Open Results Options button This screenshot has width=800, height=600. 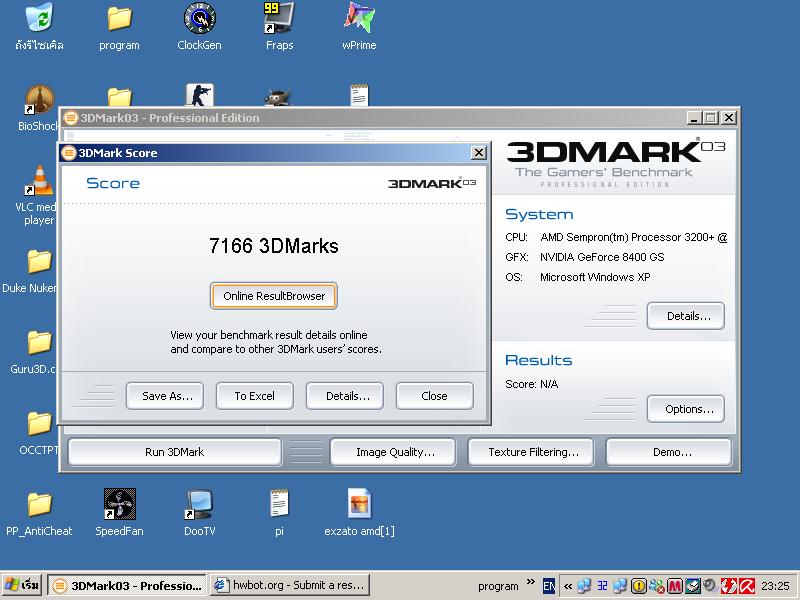pyautogui.click(x=686, y=409)
